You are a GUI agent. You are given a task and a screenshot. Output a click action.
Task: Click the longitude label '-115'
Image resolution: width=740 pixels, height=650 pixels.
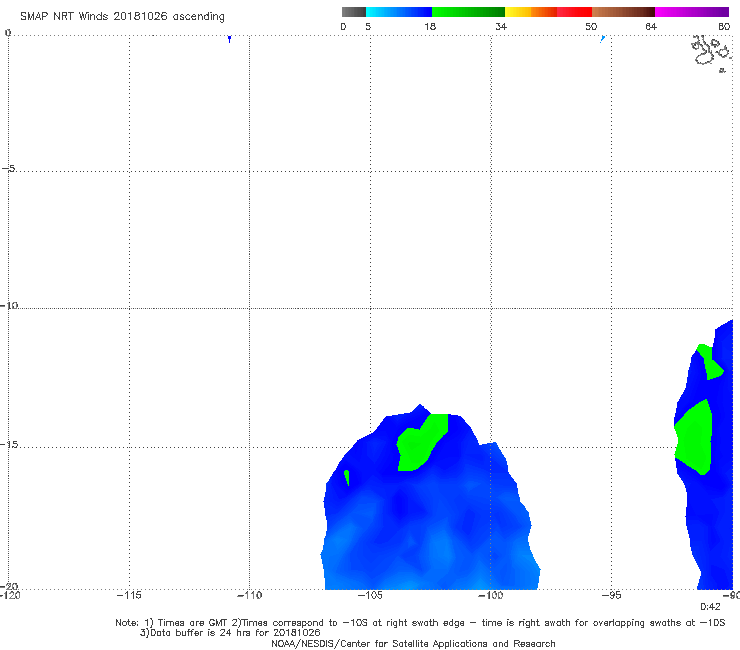point(129,595)
